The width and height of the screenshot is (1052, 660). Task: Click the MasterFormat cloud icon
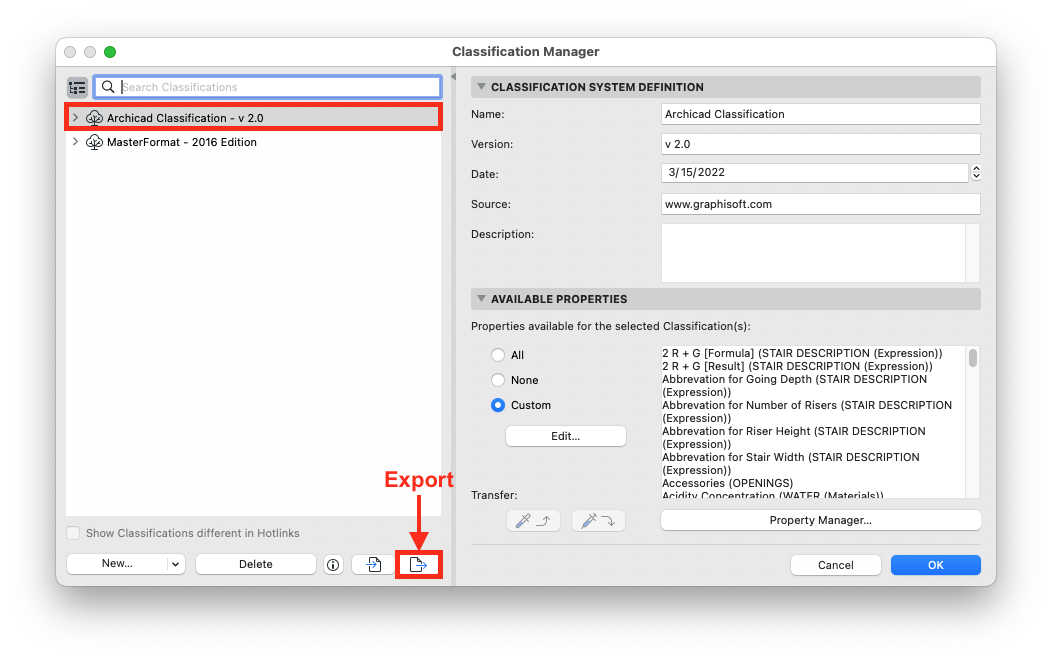tap(95, 142)
